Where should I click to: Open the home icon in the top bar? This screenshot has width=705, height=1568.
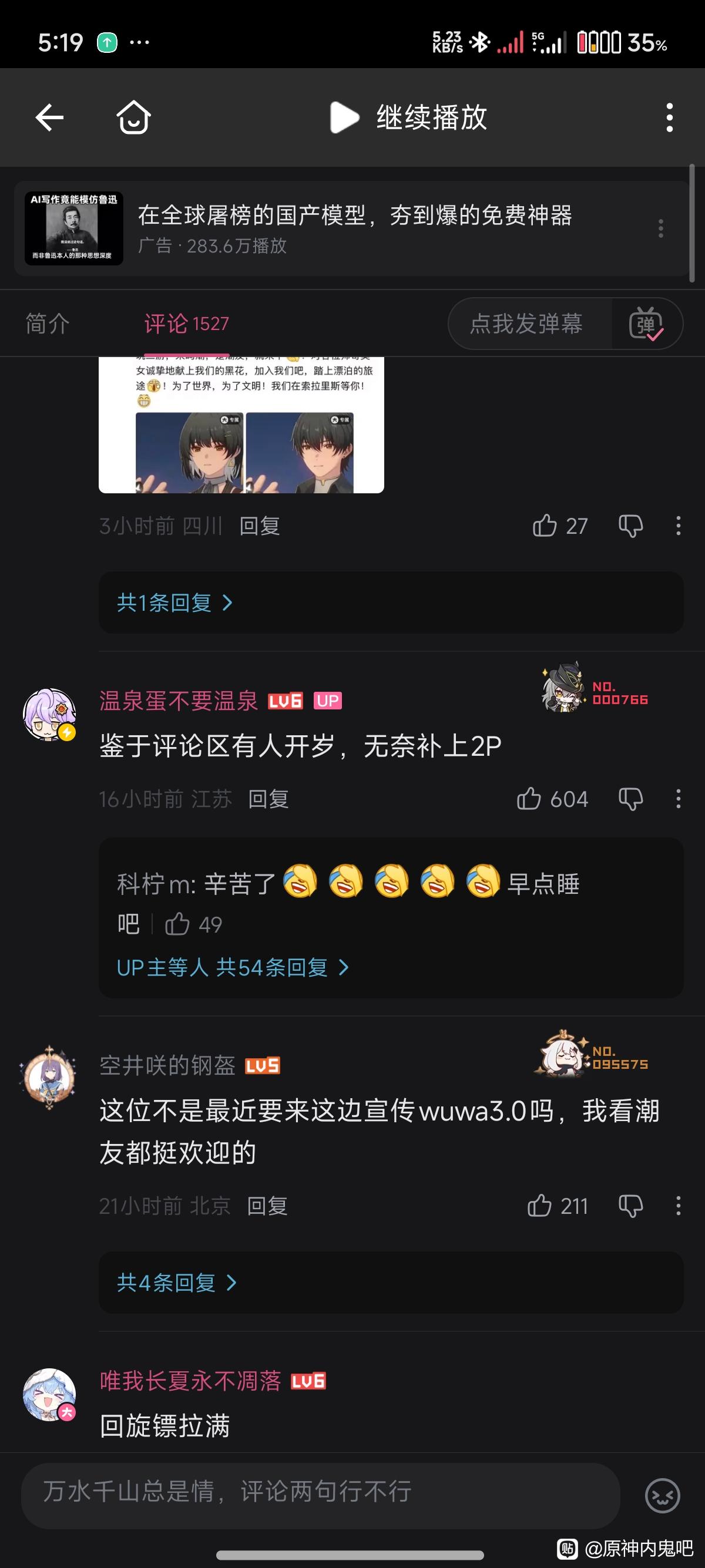coord(133,117)
